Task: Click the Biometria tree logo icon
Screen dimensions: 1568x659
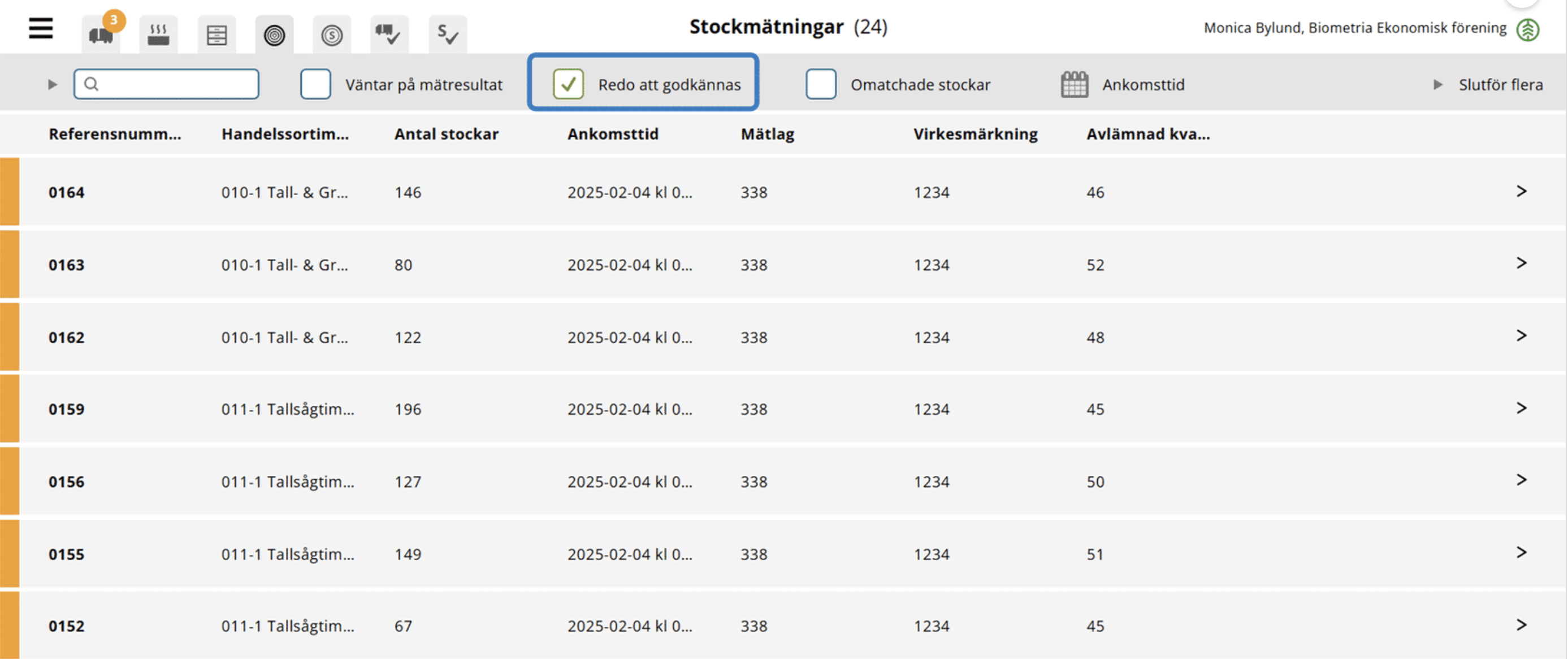Action: [1528, 29]
